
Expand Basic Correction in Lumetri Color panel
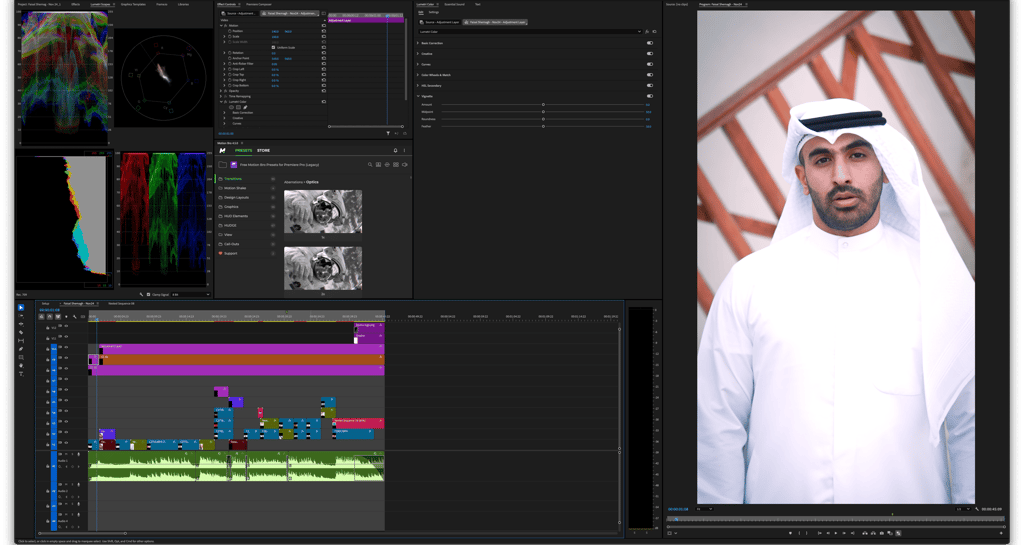[418, 43]
